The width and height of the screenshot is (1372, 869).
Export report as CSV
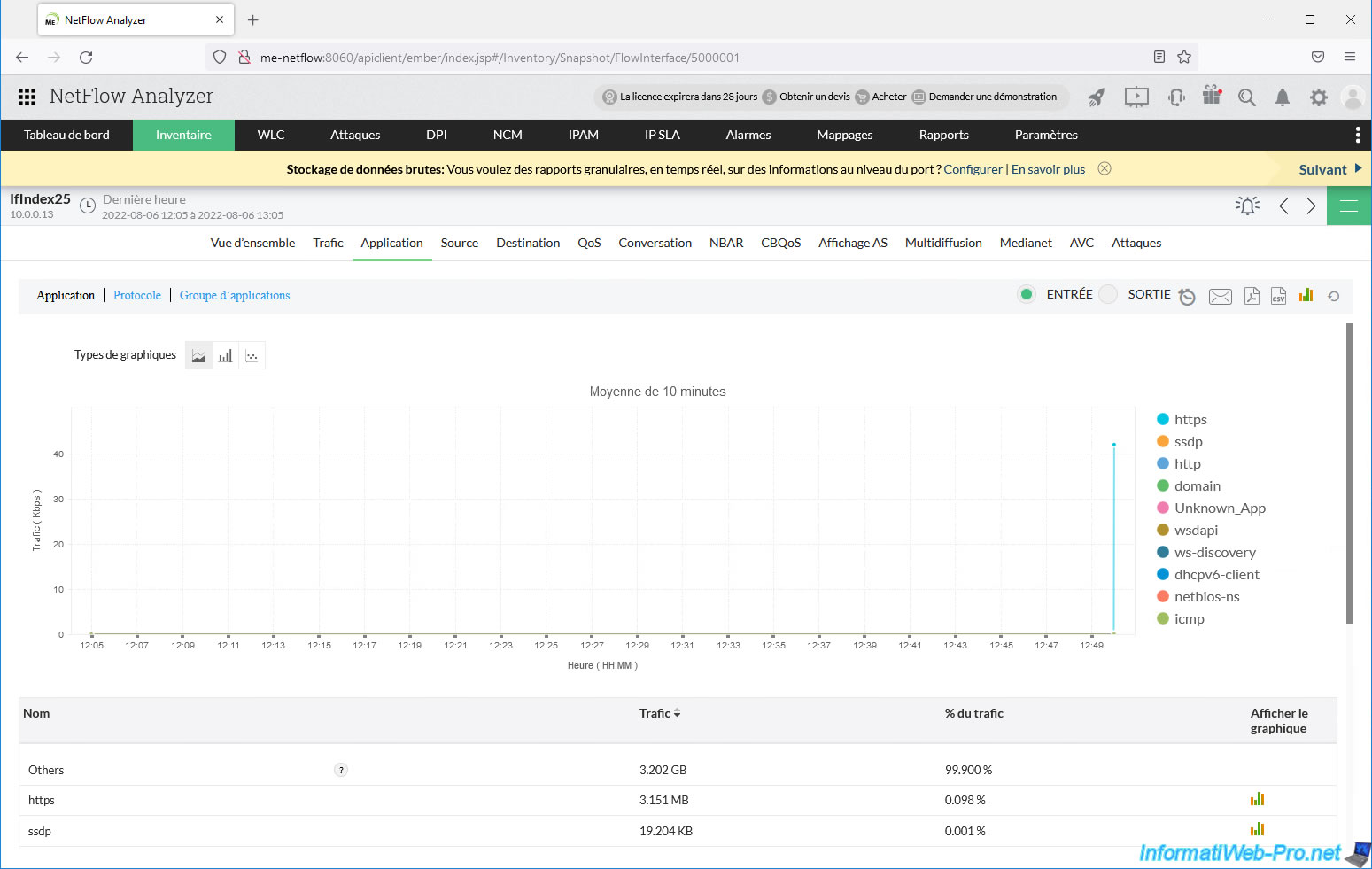(x=1278, y=296)
